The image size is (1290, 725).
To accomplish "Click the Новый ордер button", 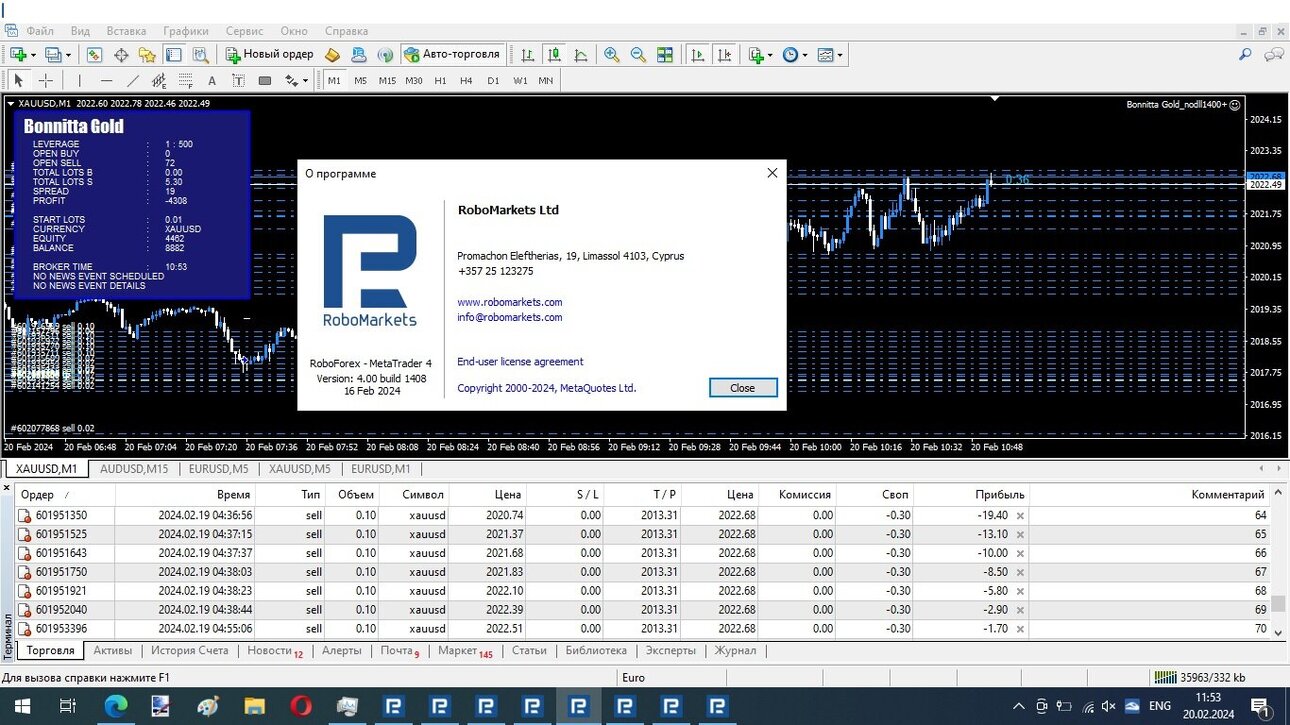I will tap(269, 55).
